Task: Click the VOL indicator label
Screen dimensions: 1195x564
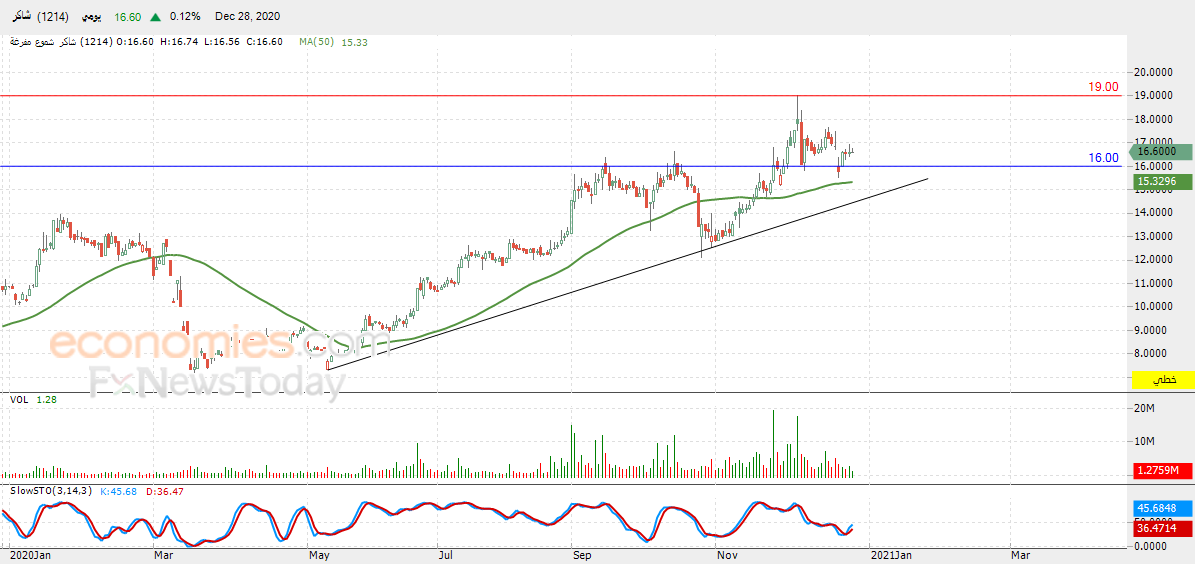Action: pos(18,399)
